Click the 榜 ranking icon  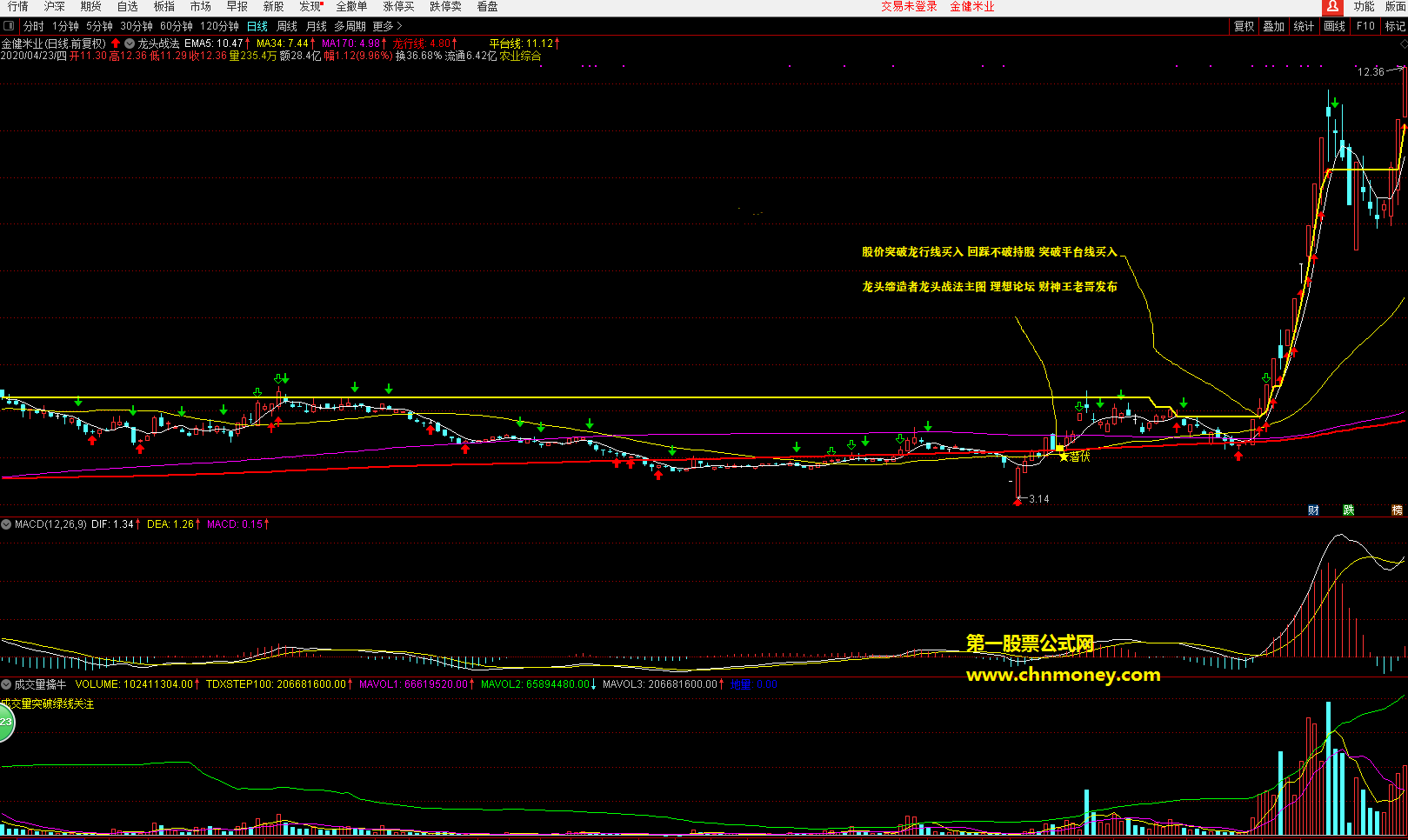pos(1398,510)
